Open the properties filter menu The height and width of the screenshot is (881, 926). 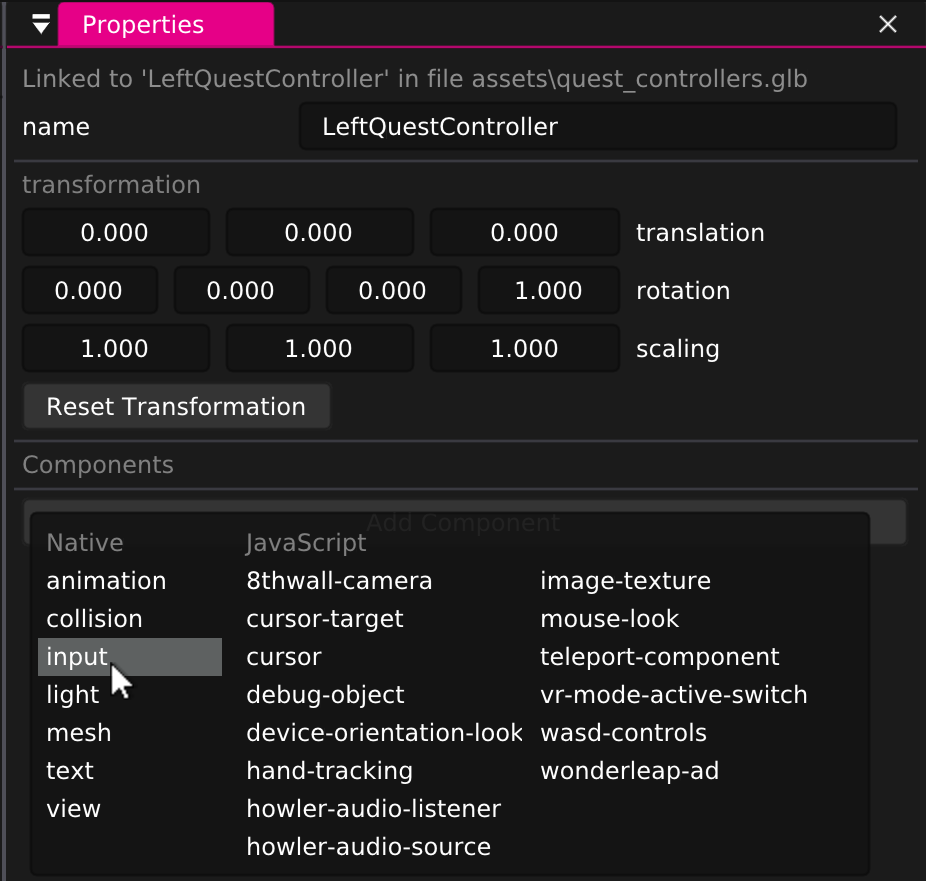pos(38,24)
